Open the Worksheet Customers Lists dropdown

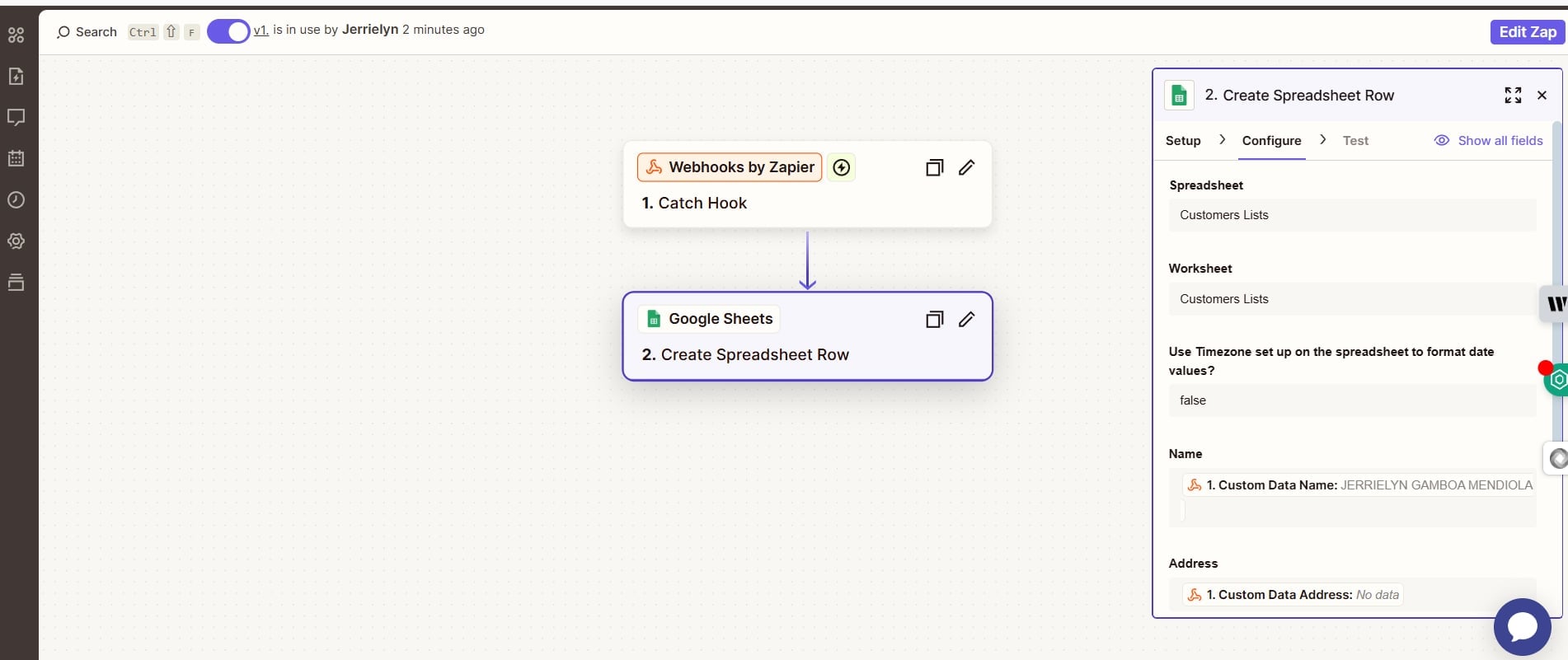click(1351, 299)
